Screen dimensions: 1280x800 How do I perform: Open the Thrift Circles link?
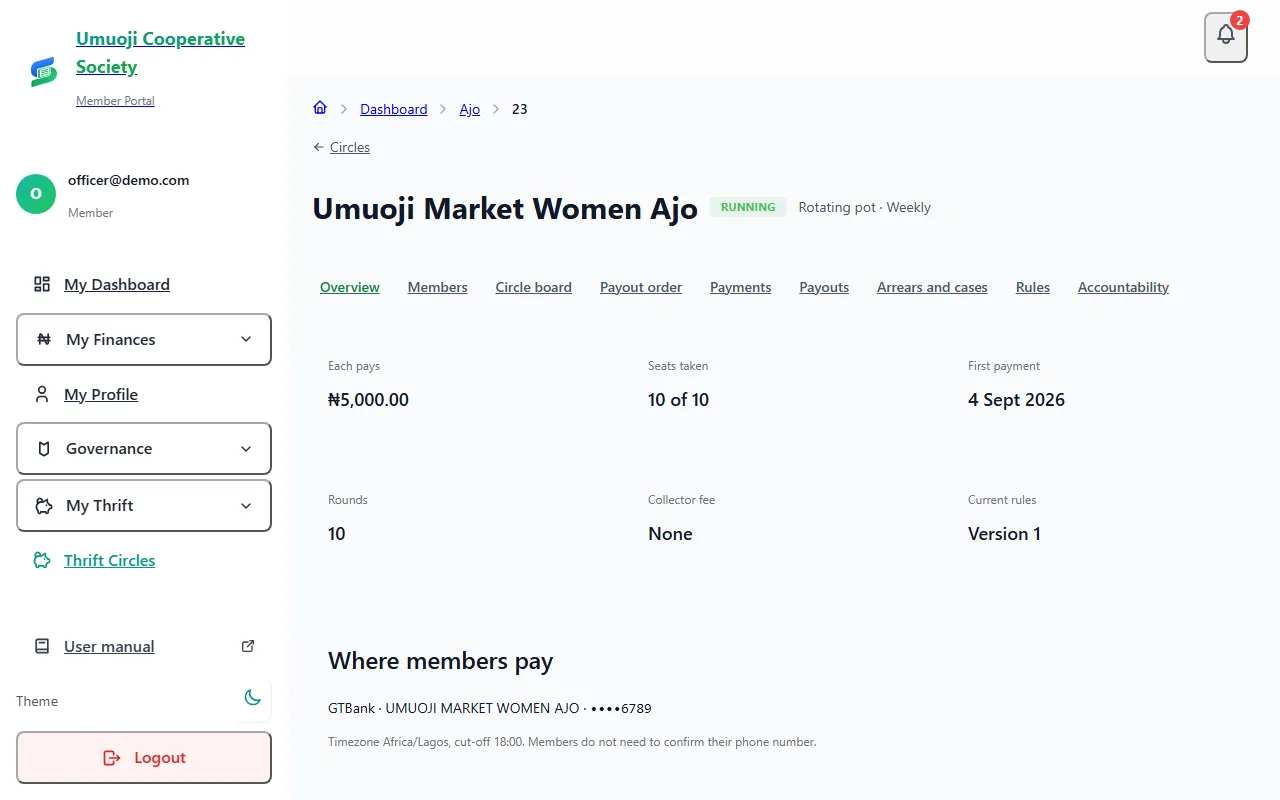pos(110,560)
